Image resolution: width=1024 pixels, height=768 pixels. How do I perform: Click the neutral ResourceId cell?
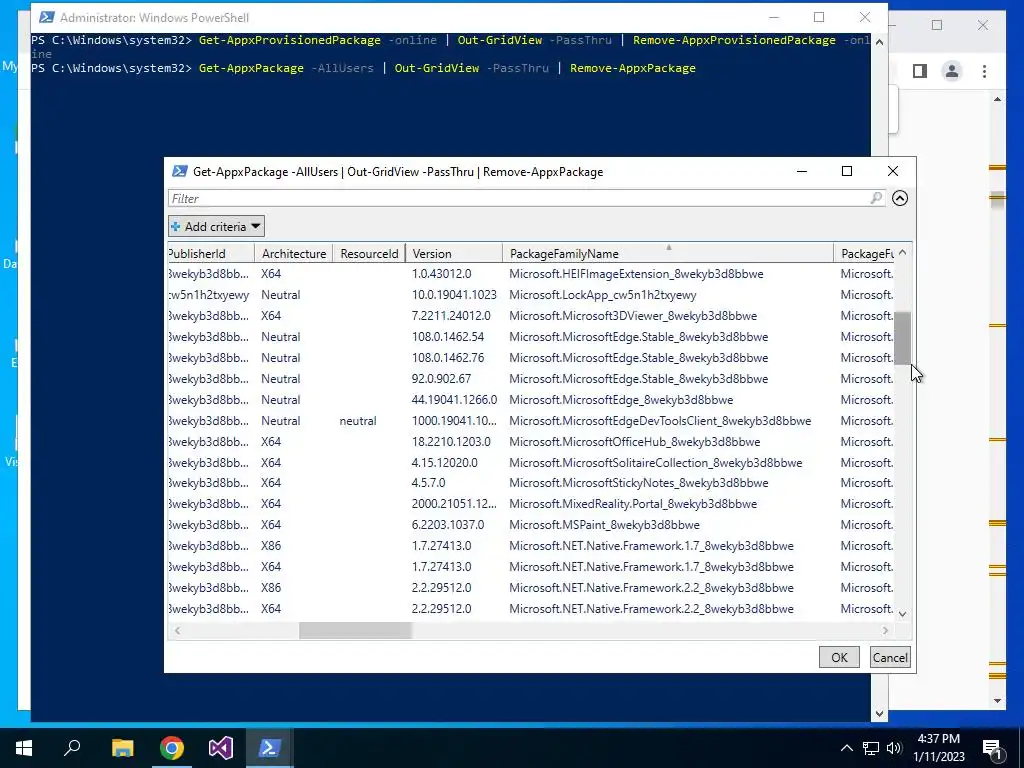point(358,421)
